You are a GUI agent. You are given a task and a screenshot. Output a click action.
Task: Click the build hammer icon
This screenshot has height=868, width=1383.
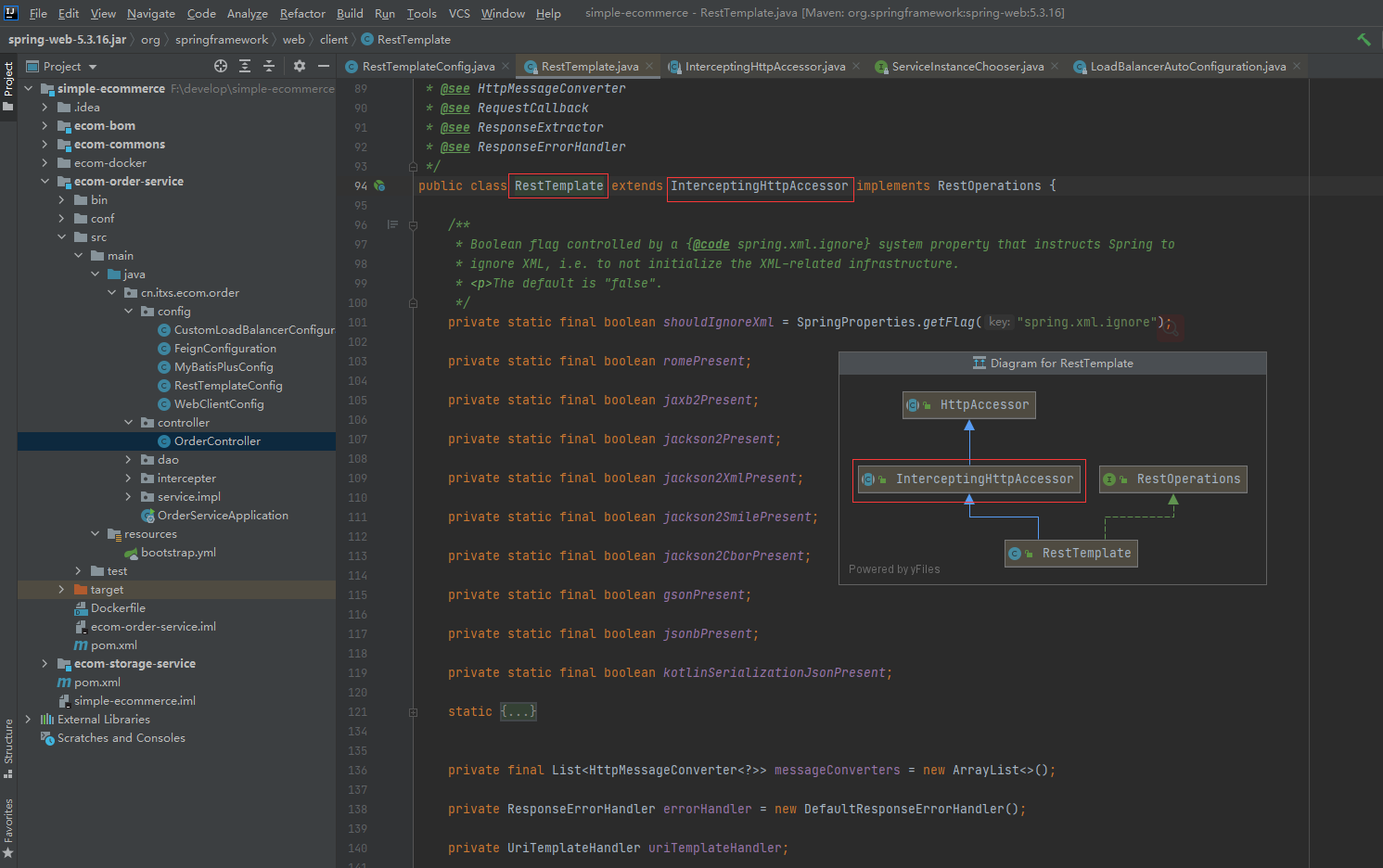point(1363,39)
